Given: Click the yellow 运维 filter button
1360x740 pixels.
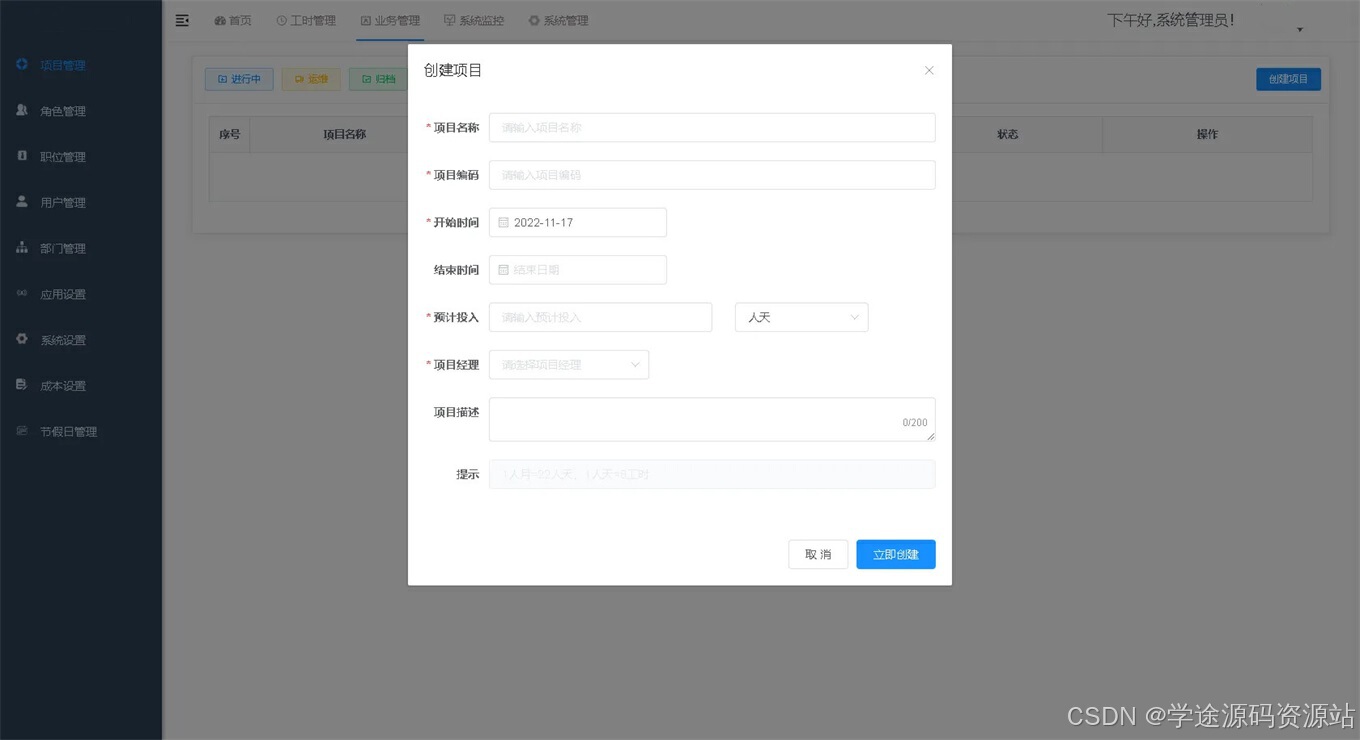Looking at the screenshot, I should tap(311, 79).
